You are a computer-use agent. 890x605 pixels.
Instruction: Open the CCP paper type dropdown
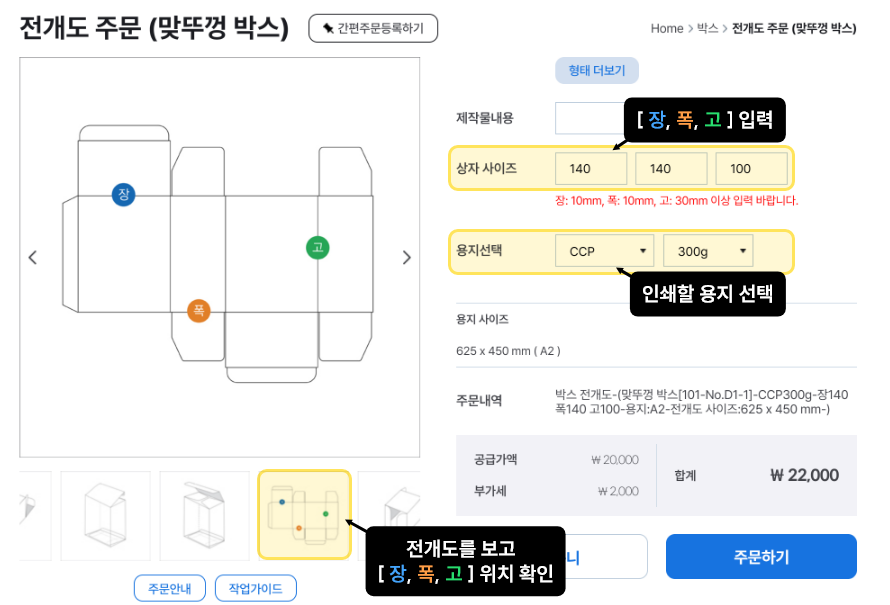click(604, 251)
